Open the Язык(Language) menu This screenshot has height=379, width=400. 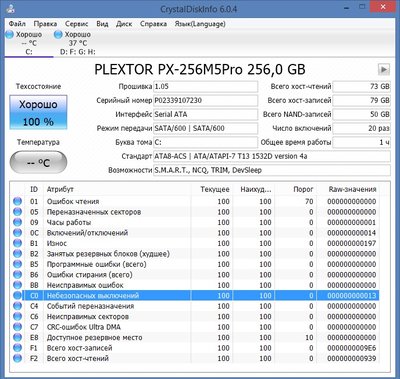pyautogui.click(x=200, y=24)
